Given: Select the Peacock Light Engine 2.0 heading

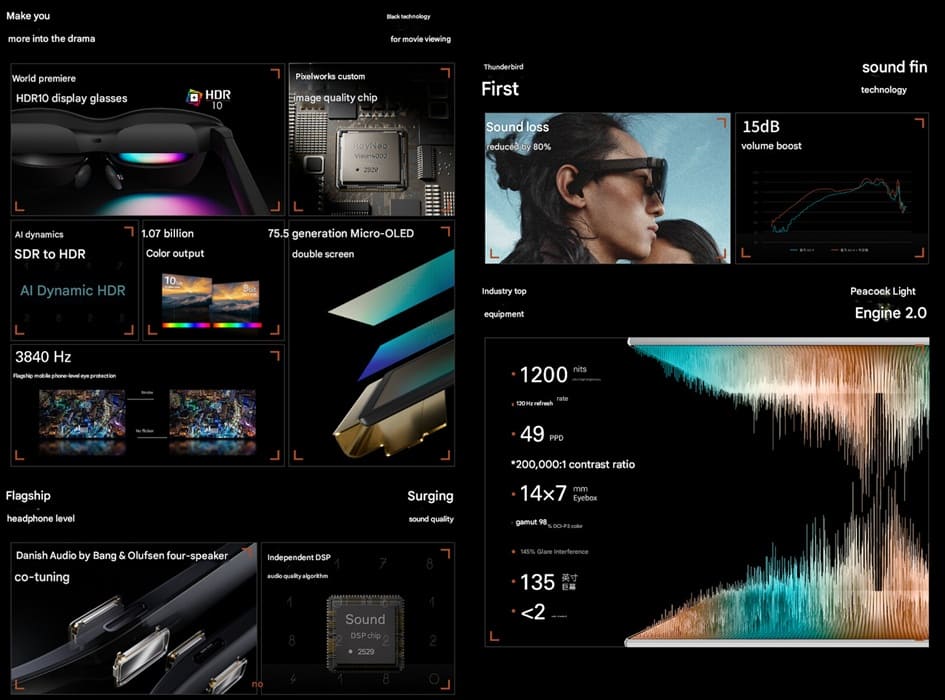Looking at the screenshot, I should click(889, 313).
